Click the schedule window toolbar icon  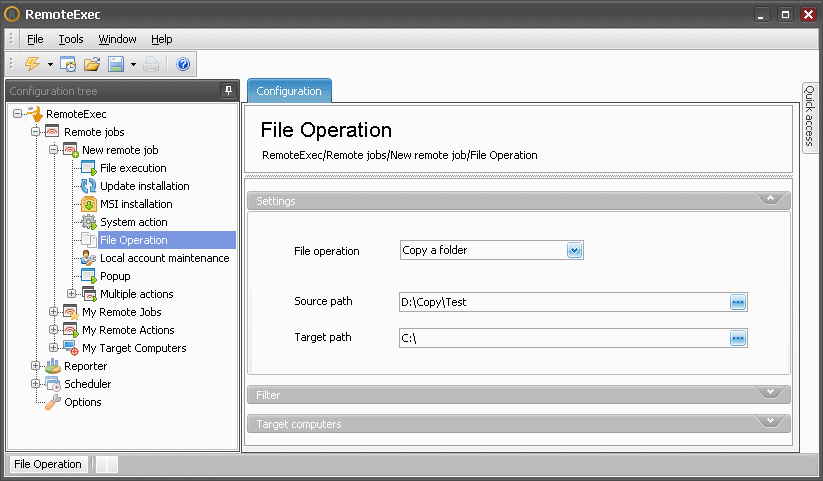click(68, 64)
